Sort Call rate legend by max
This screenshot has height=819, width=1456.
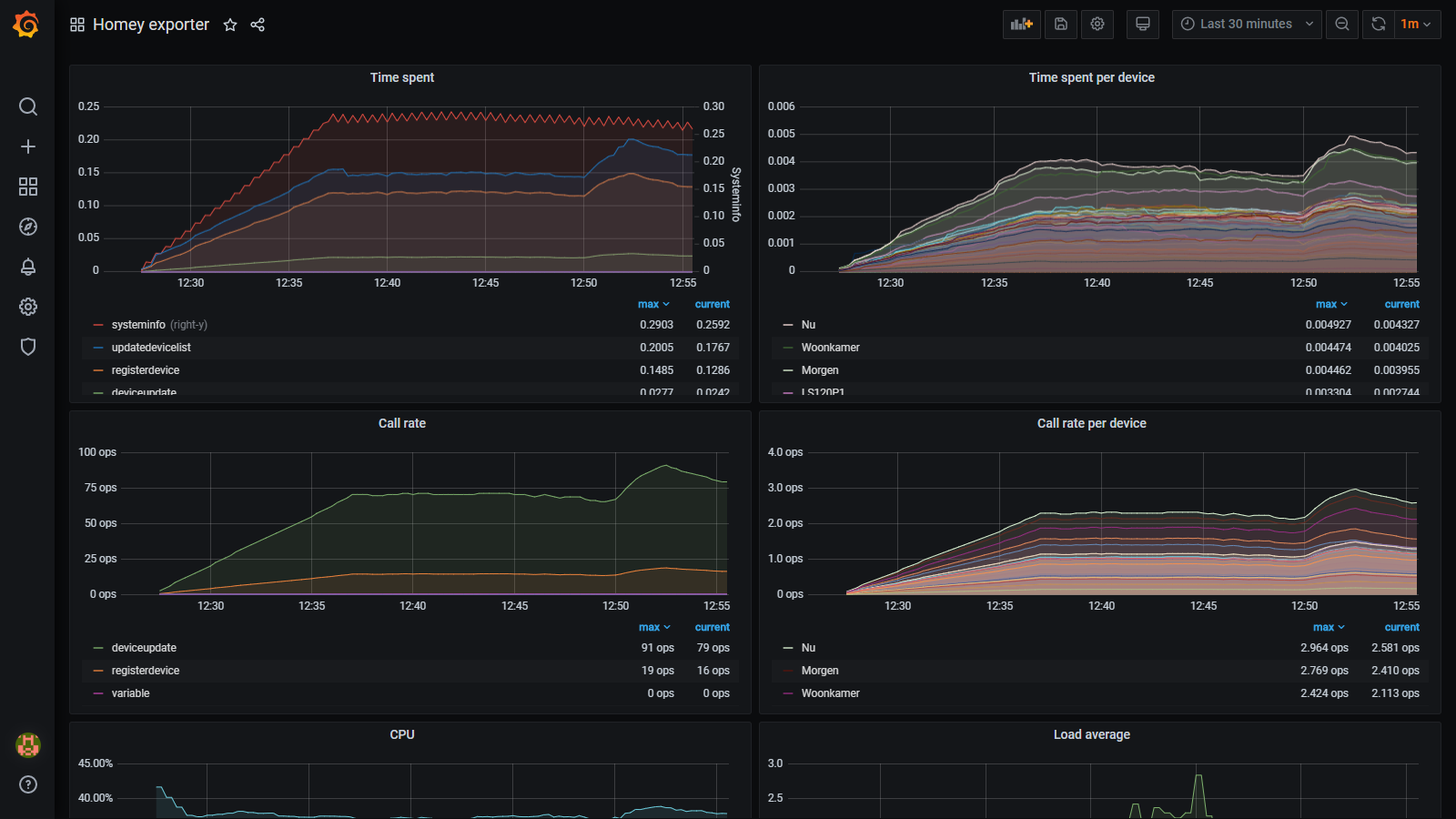(654, 627)
